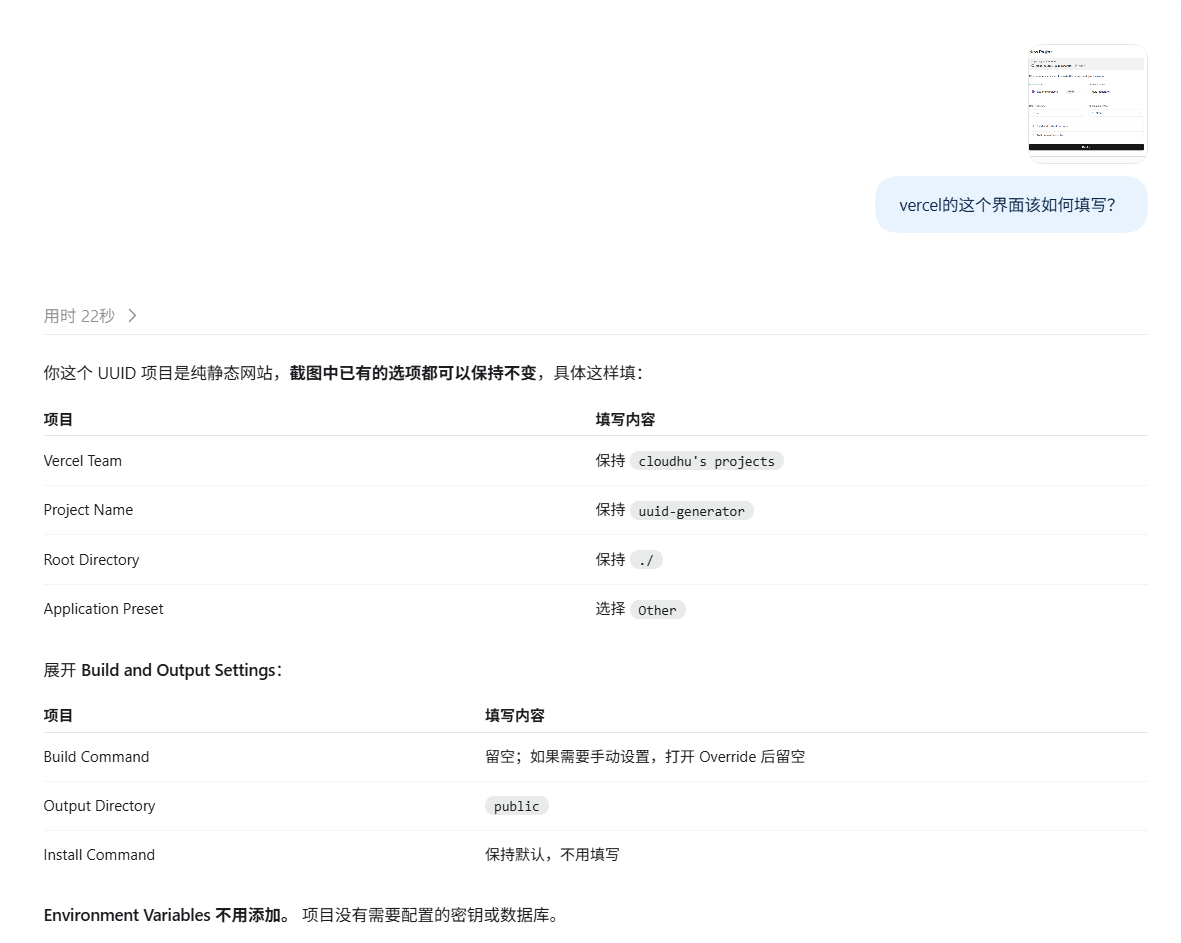Click the 'uuid-generator' code chip
Screen dimensions: 1181x943
pos(691,511)
